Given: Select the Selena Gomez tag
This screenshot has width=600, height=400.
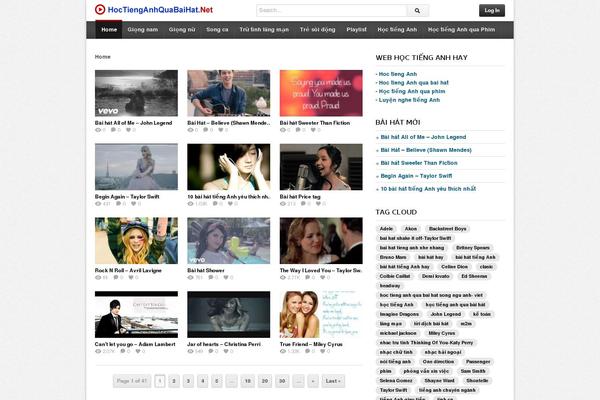Looking at the screenshot, I should pos(396,380).
